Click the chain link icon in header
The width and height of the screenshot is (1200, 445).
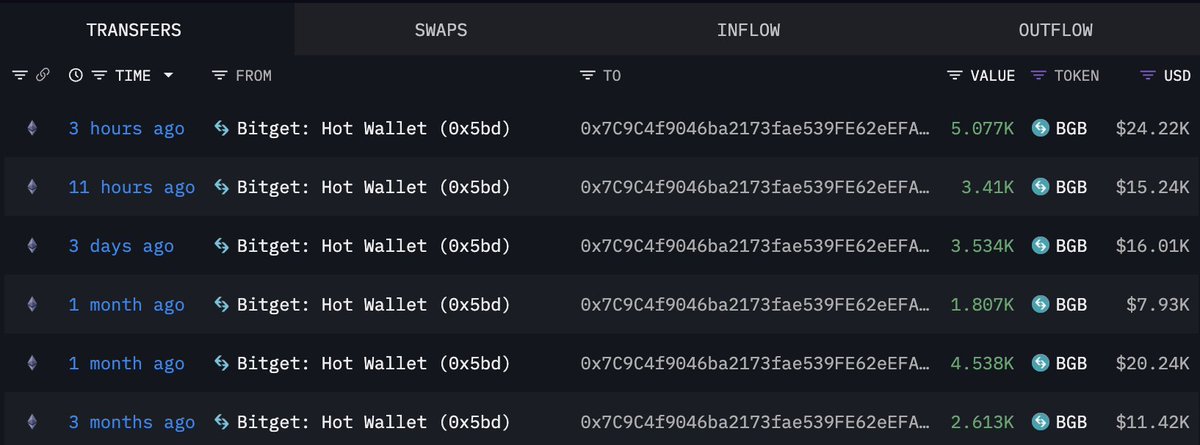pos(43,75)
